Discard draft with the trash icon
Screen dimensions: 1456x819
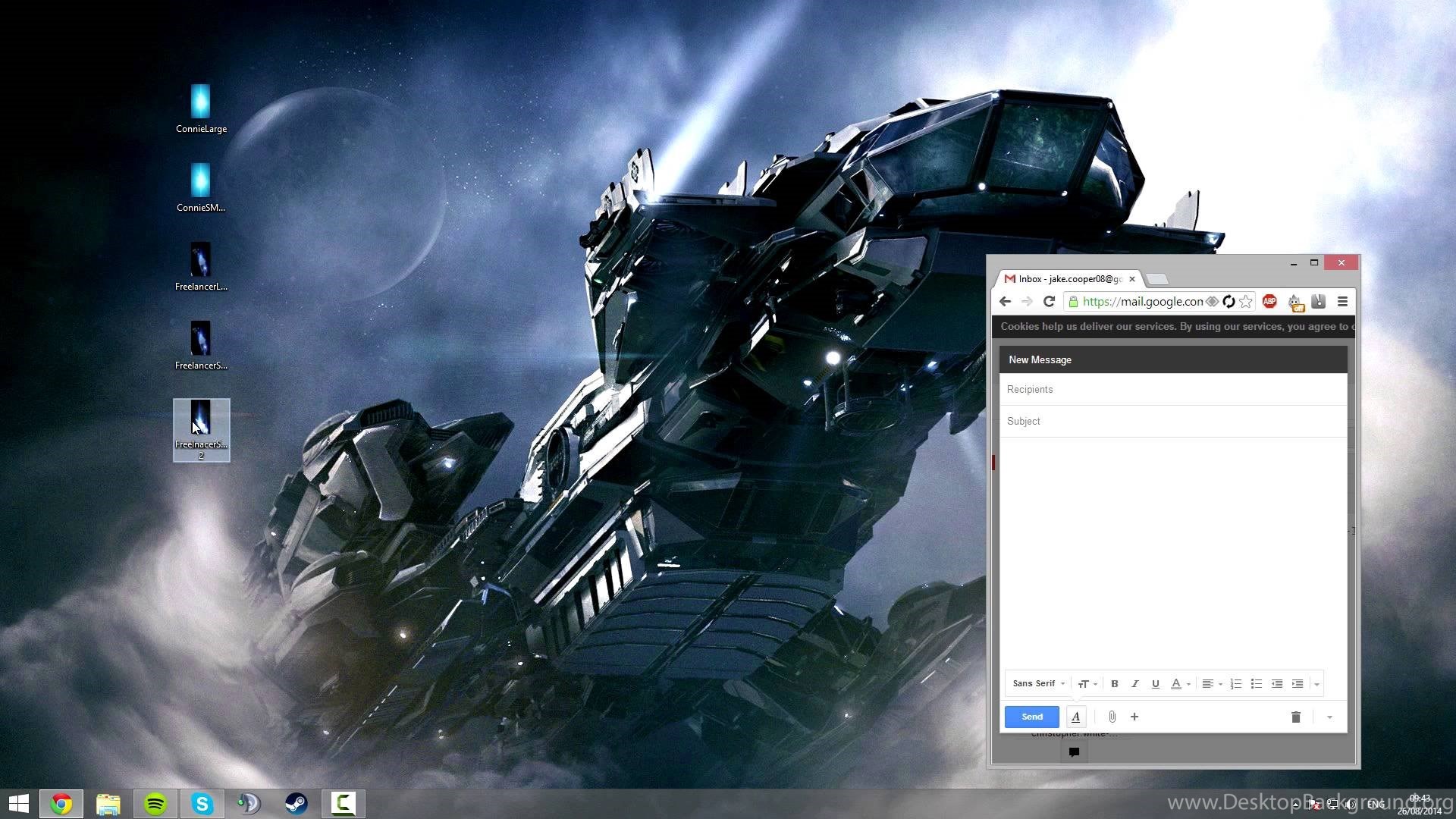click(1296, 717)
